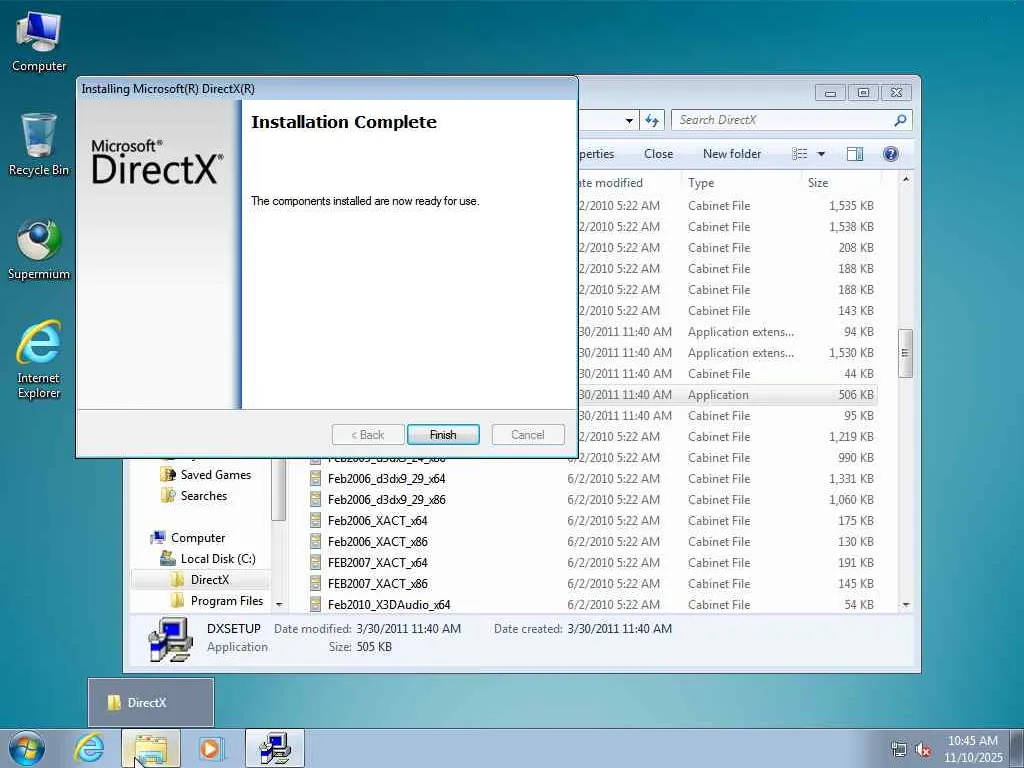Click the network tray icon

coord(899,750)
